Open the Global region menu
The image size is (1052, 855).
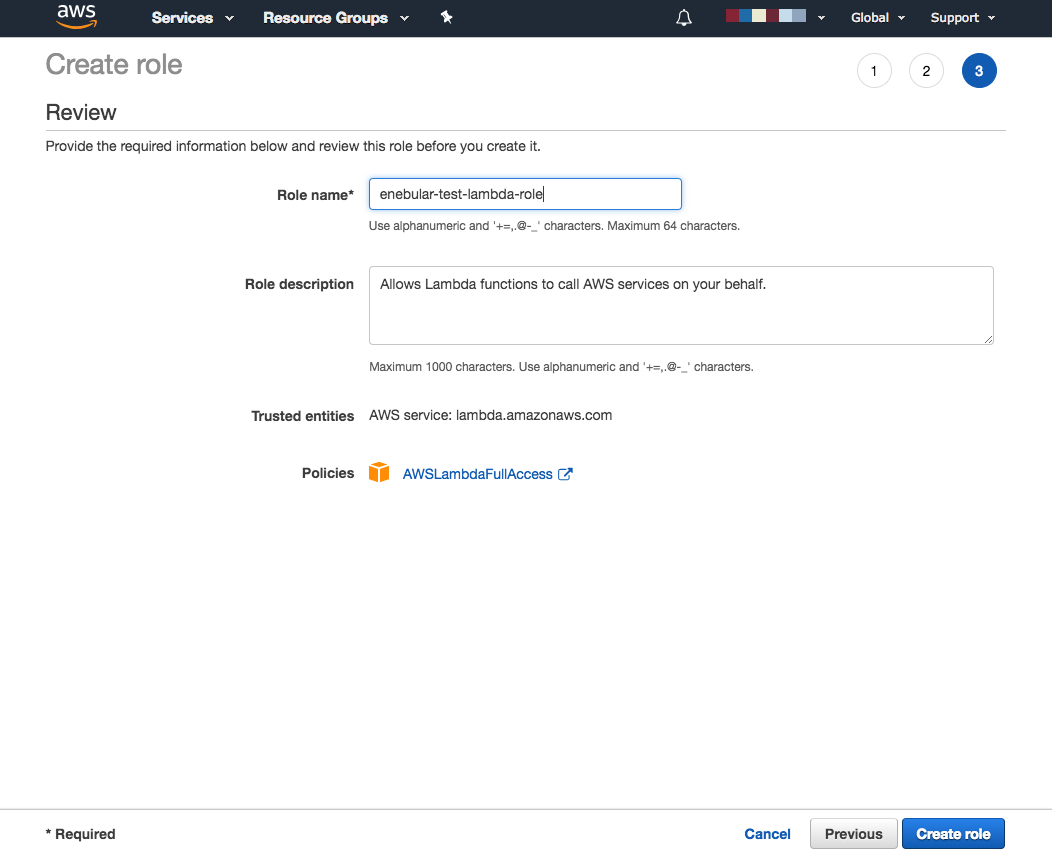click(x=877, y=18)
